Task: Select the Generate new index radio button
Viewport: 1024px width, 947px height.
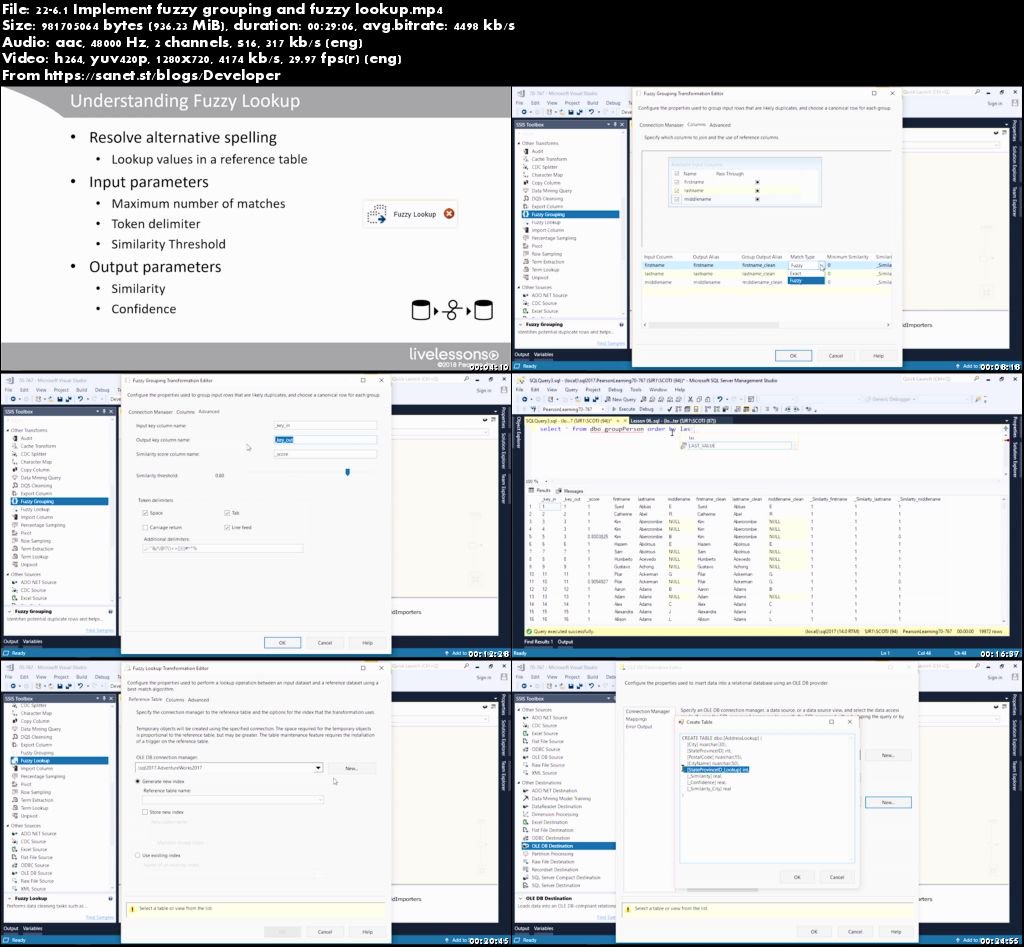Action: click(x=138, y=782)
